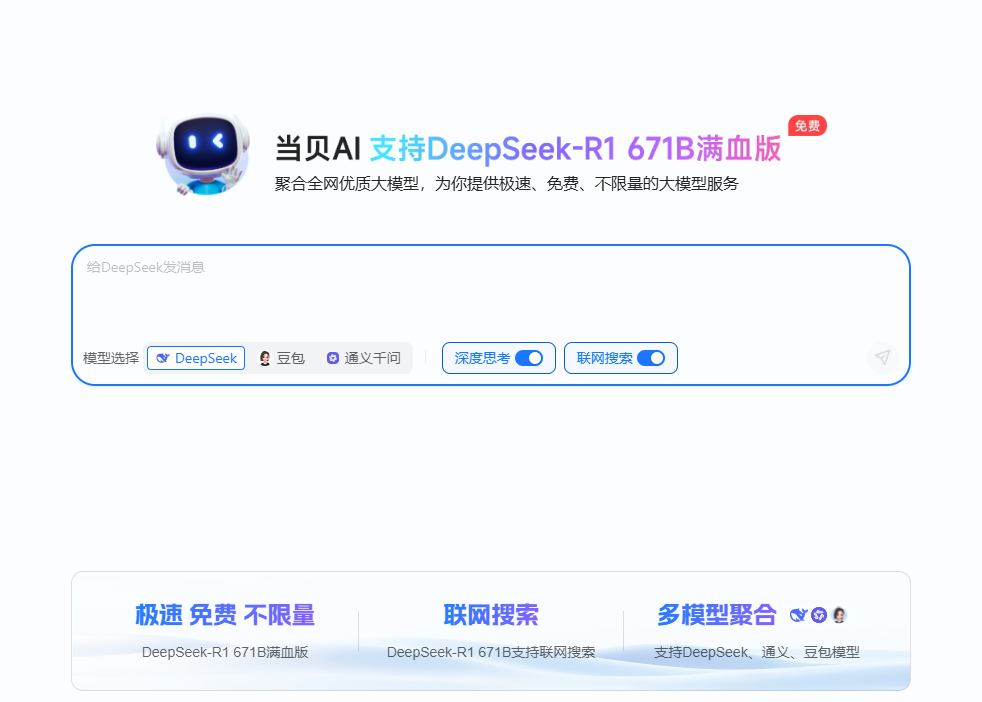Click the 豆包 avatar beside 多模型聚合
The image size is (982, 702).
[839, 615]
